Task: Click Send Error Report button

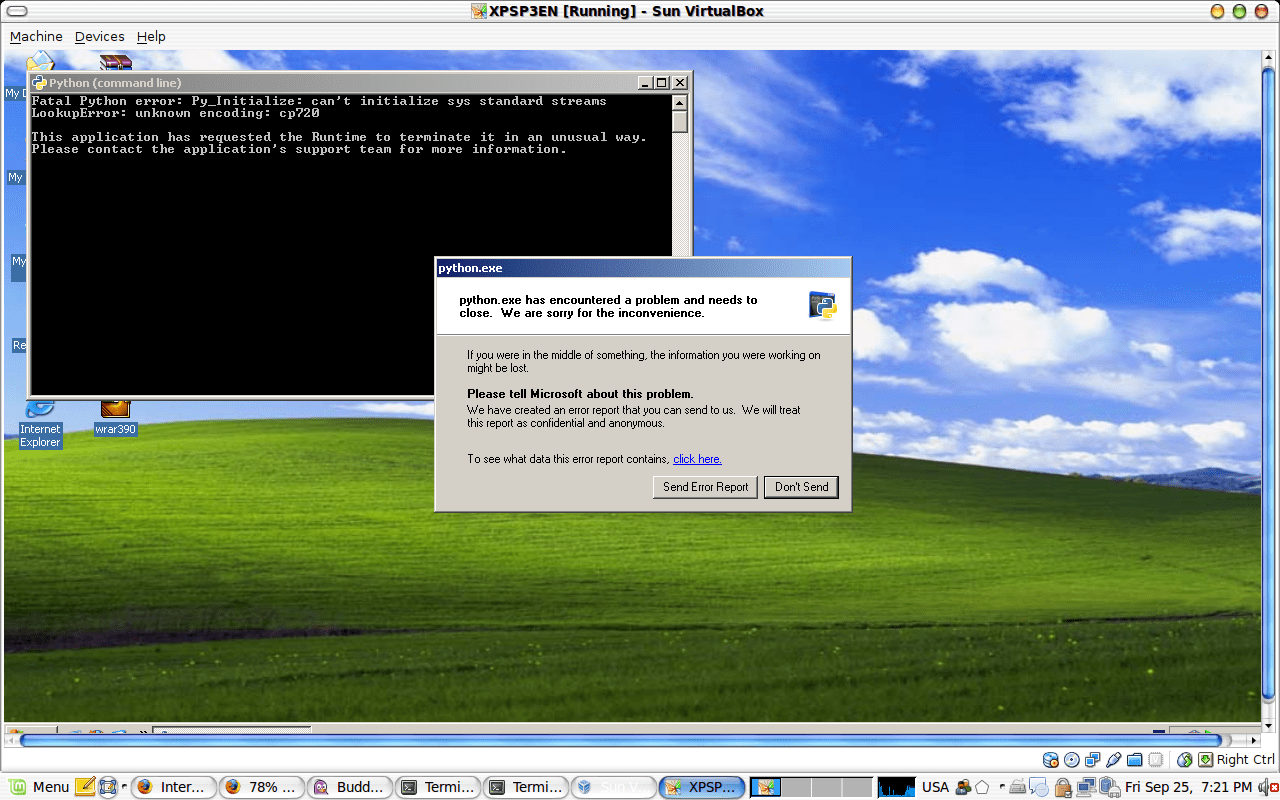Action: (x=705, y=487)
